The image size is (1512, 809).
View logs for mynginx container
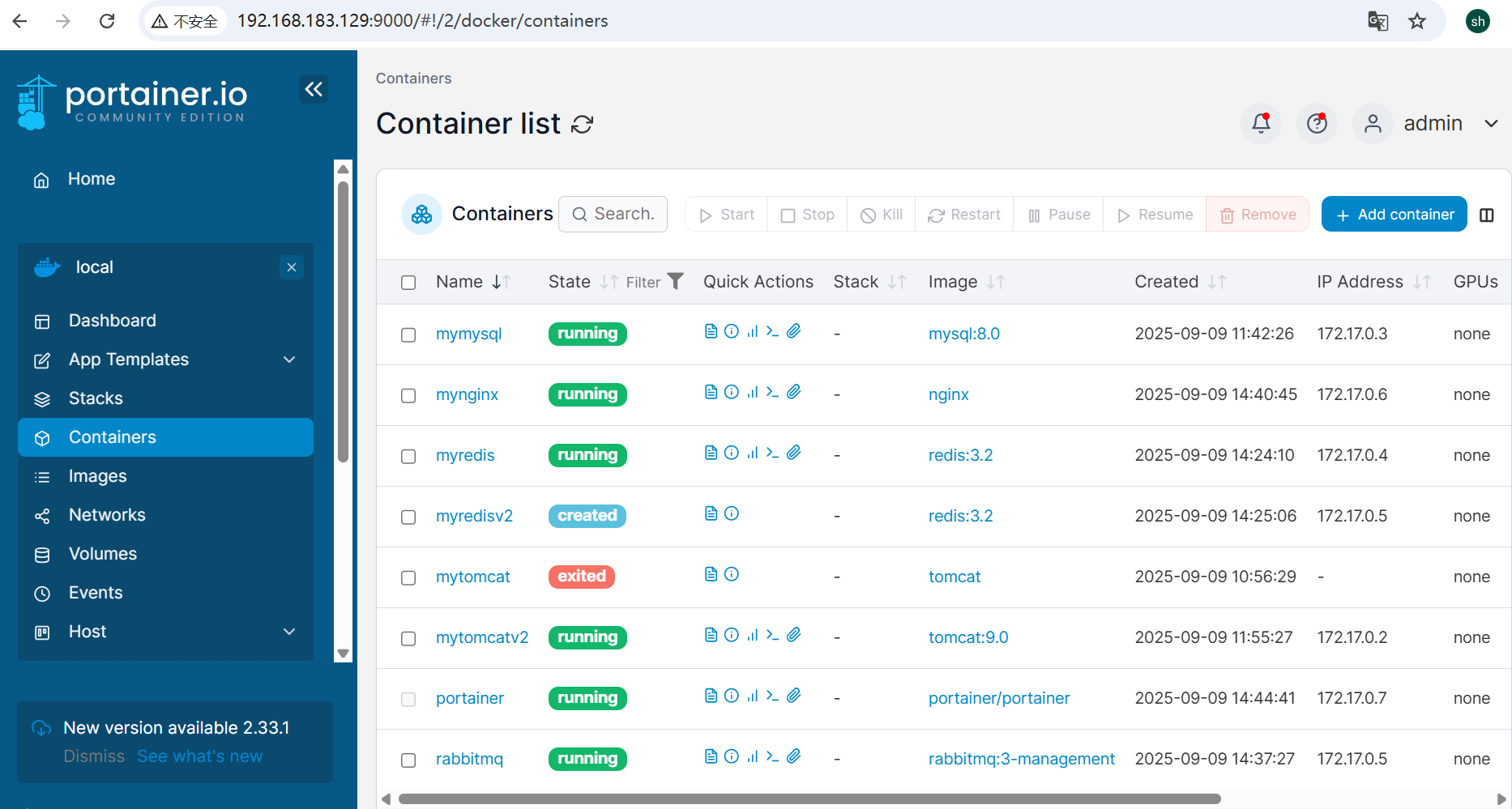[711, 391]
